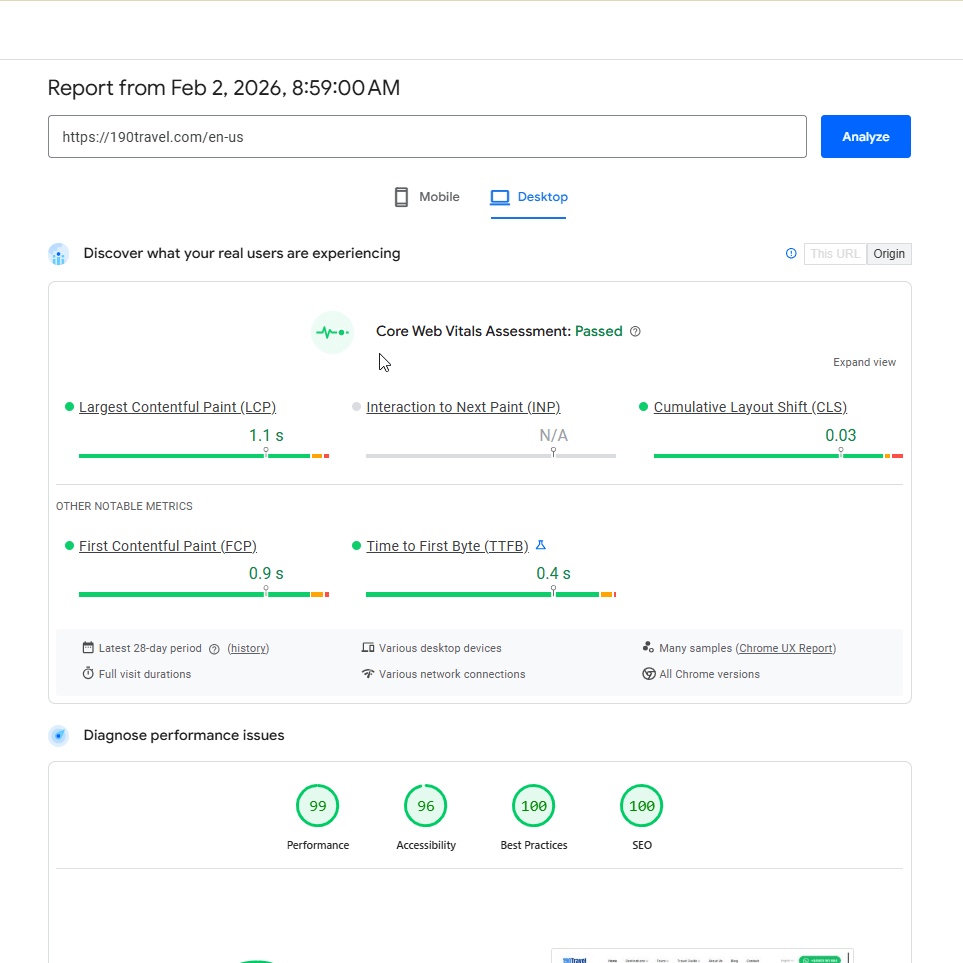The width and height of the screenshot is (963, 963).
Task: Select the This URL toggle option
Action: click(835, 254)
